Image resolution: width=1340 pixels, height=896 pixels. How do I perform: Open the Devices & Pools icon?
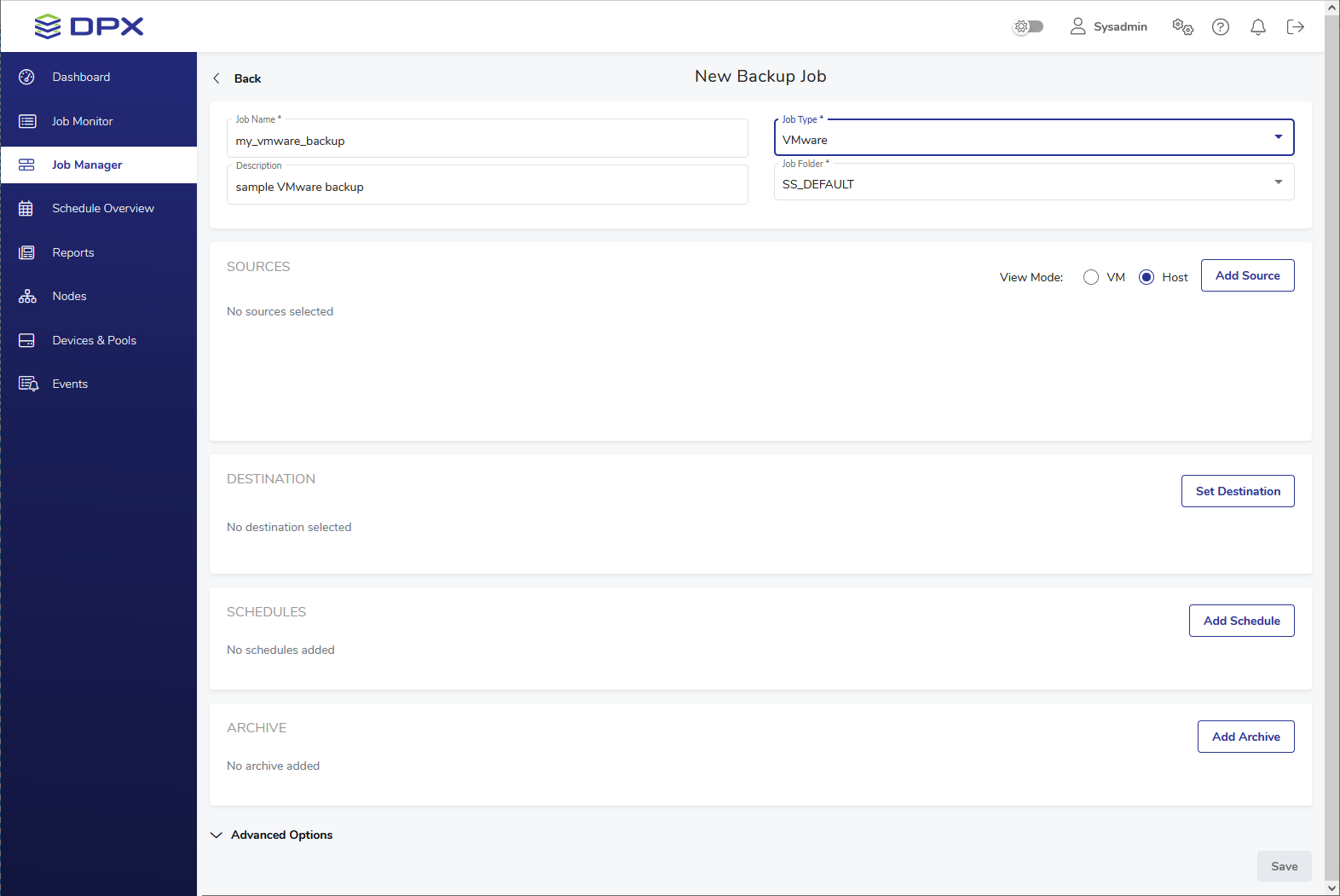[26, 340]
